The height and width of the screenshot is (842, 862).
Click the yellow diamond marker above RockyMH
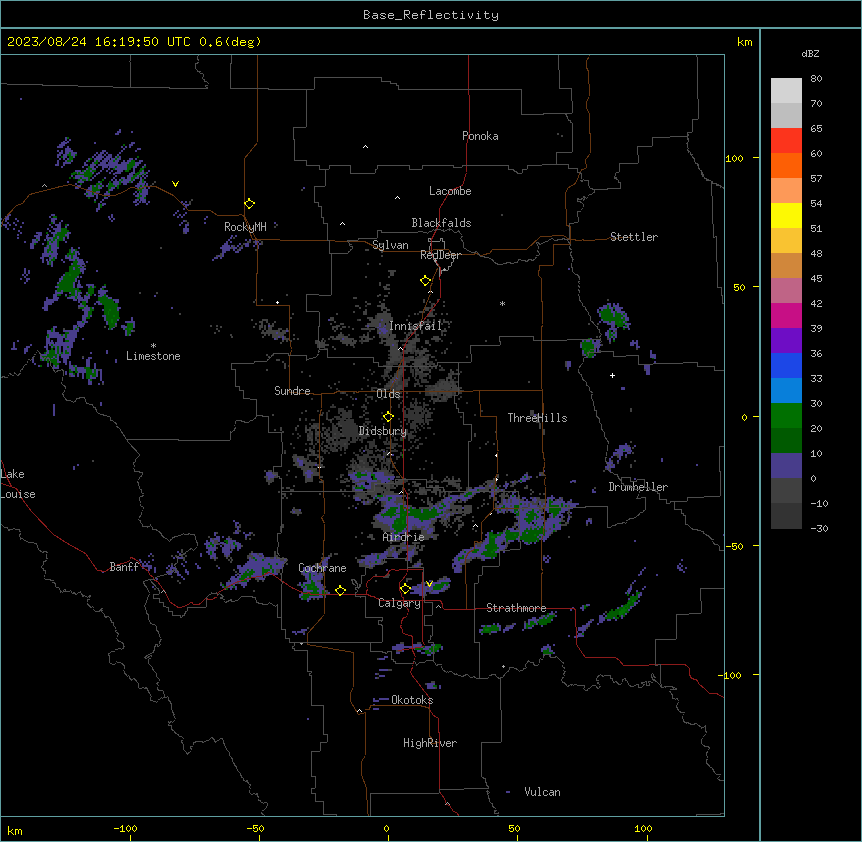tap(250, 204)
